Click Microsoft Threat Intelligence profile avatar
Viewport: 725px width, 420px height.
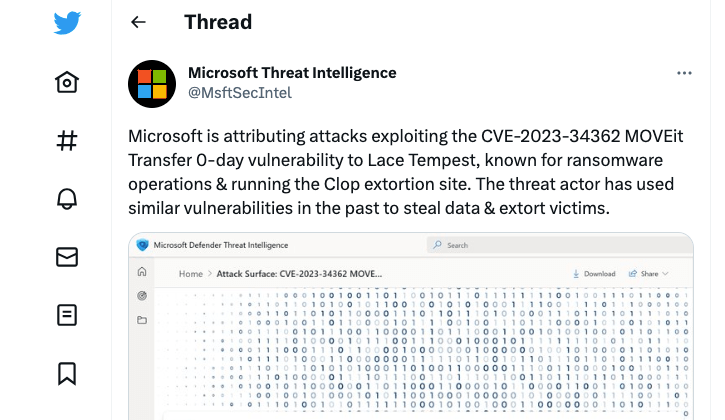(152, 84)
